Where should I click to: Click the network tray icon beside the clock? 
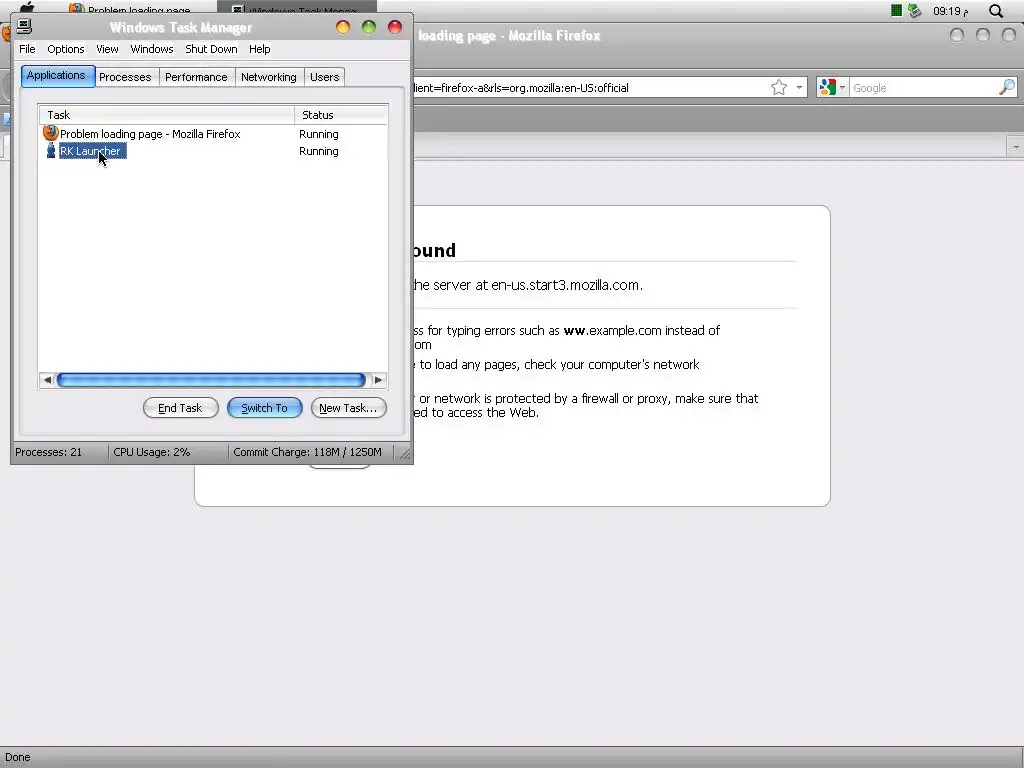(914, 10)
